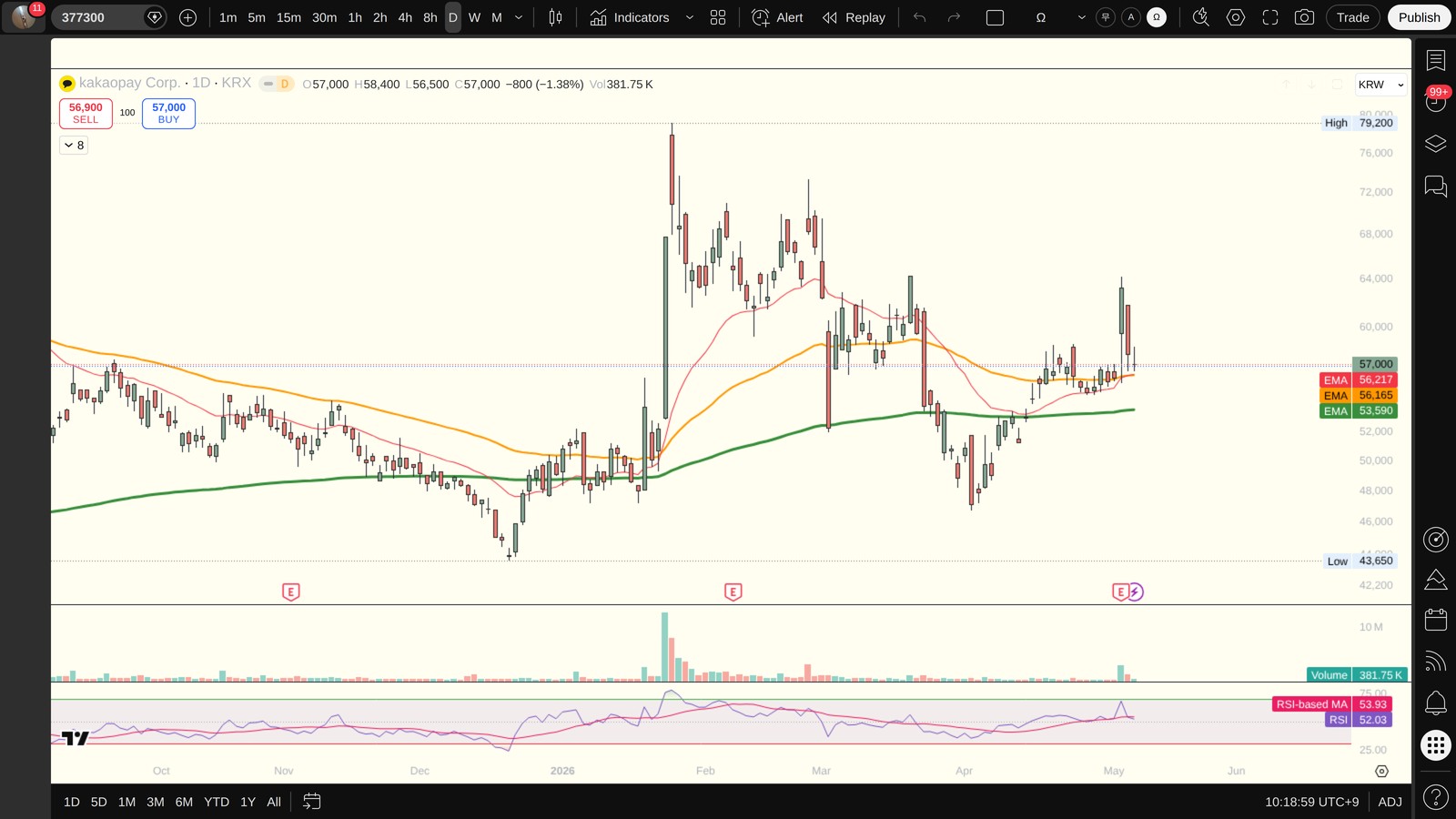Open the user profile avatar menu
The height and width of the screenshot is (819, 1456).
(24, 16)
